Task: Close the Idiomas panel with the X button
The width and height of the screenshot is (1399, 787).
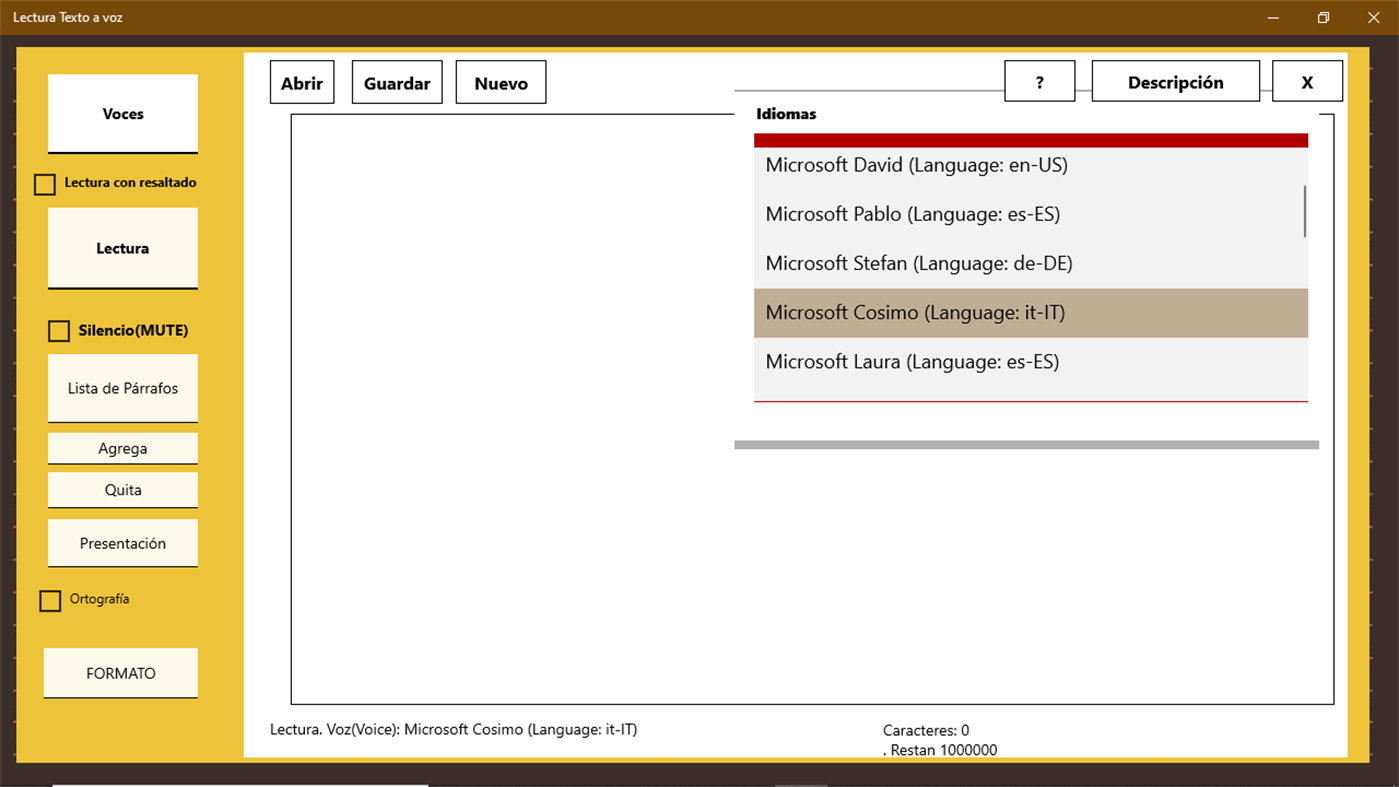Action: tap(1307, 80)
